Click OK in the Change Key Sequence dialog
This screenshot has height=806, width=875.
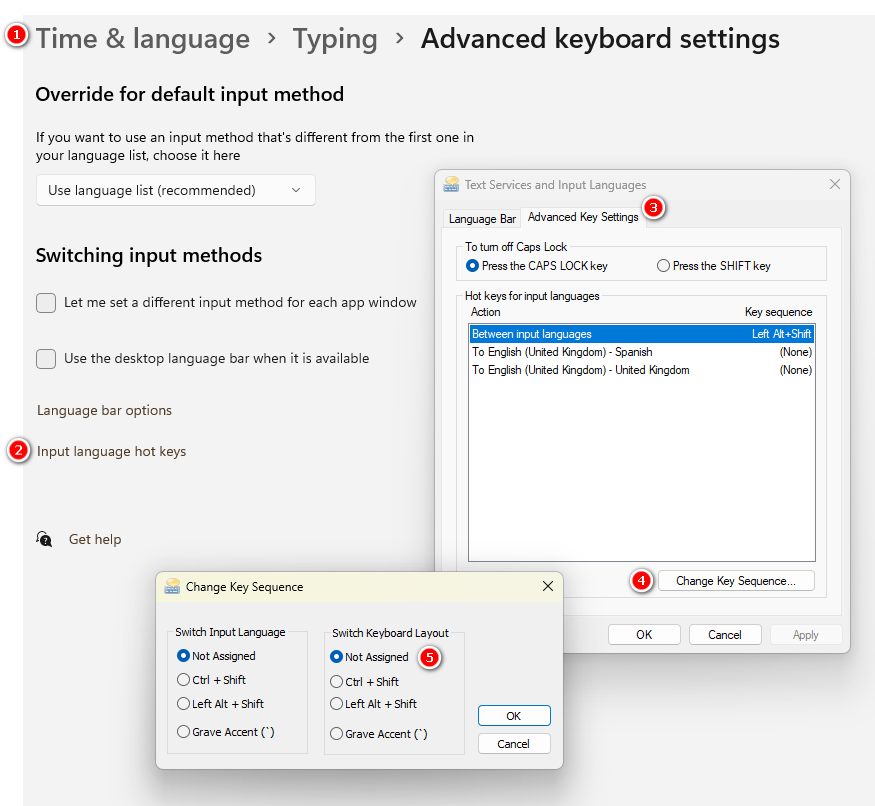click(x=513, y=716)
